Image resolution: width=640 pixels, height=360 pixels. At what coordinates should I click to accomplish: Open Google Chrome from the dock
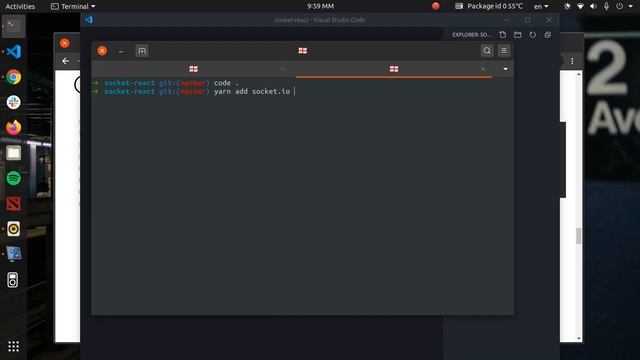tap(13, 77)
